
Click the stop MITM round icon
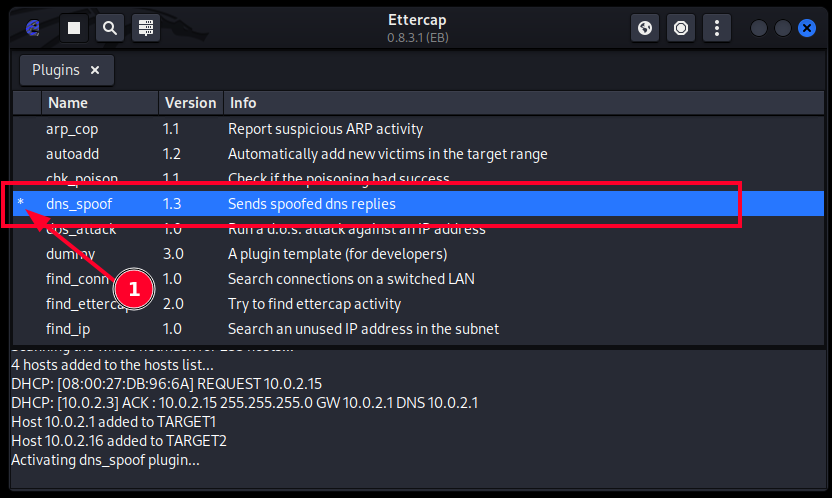[x=682, y=28]
